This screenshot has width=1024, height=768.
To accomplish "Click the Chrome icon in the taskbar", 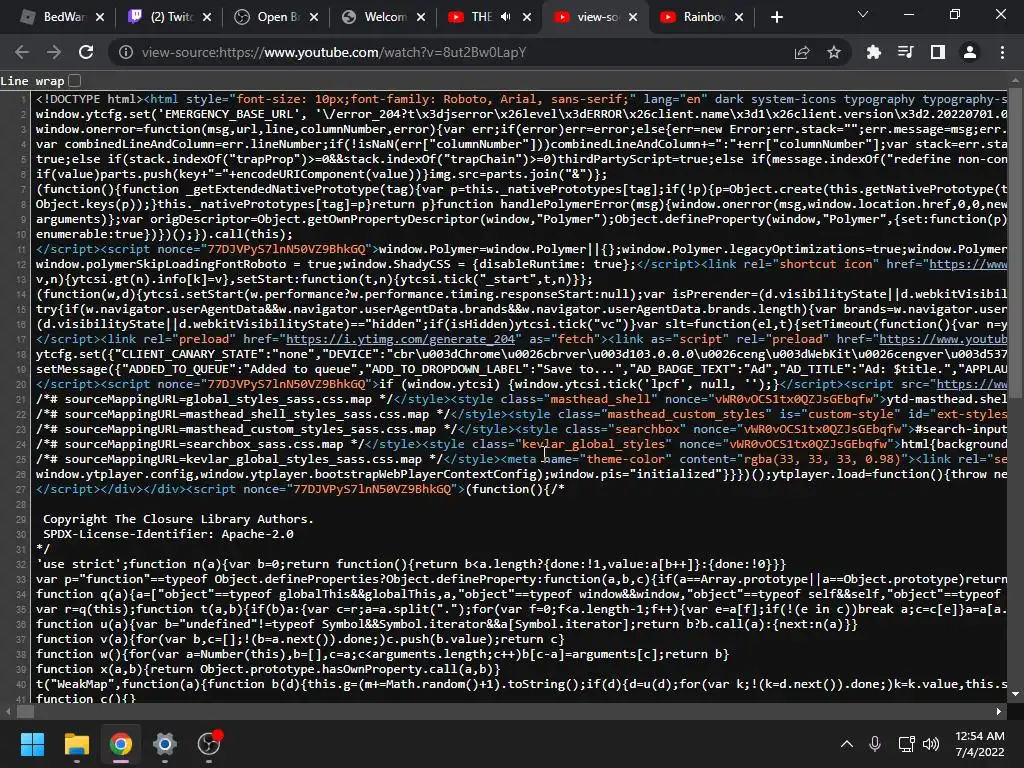I will click(x=121, y=744).
